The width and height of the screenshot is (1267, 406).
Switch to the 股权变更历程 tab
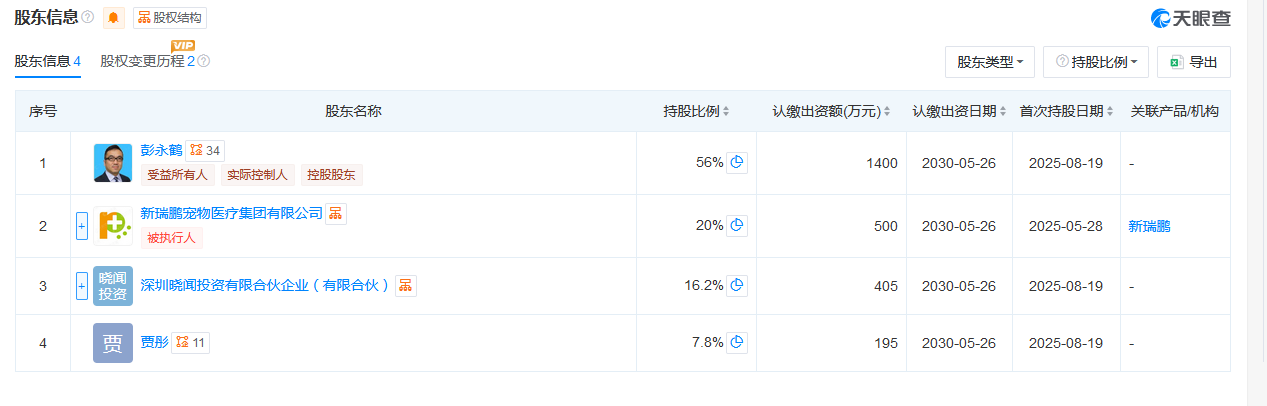pos(142,61)
